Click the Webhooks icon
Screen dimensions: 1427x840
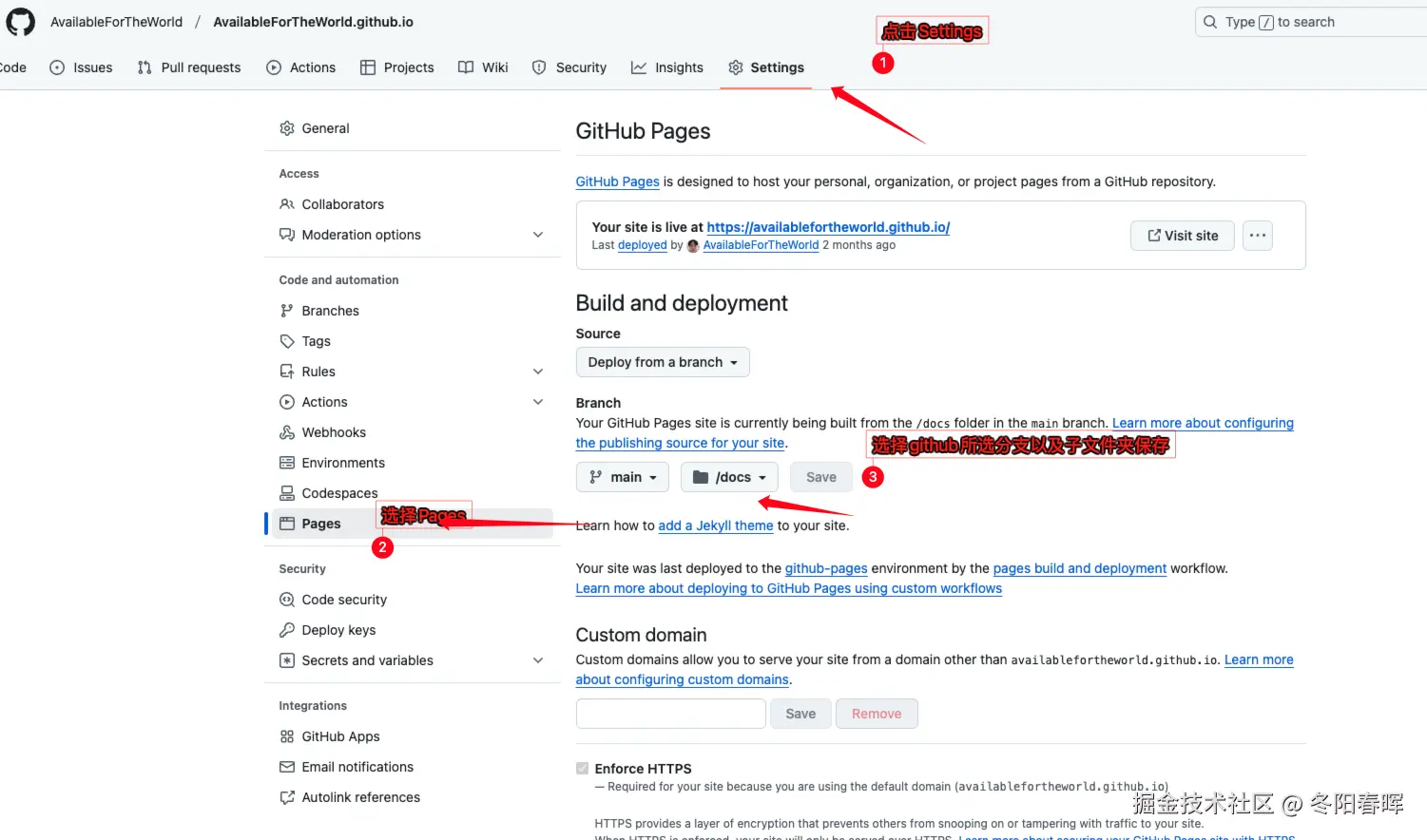pyautogui.click(x=287, y=432)
